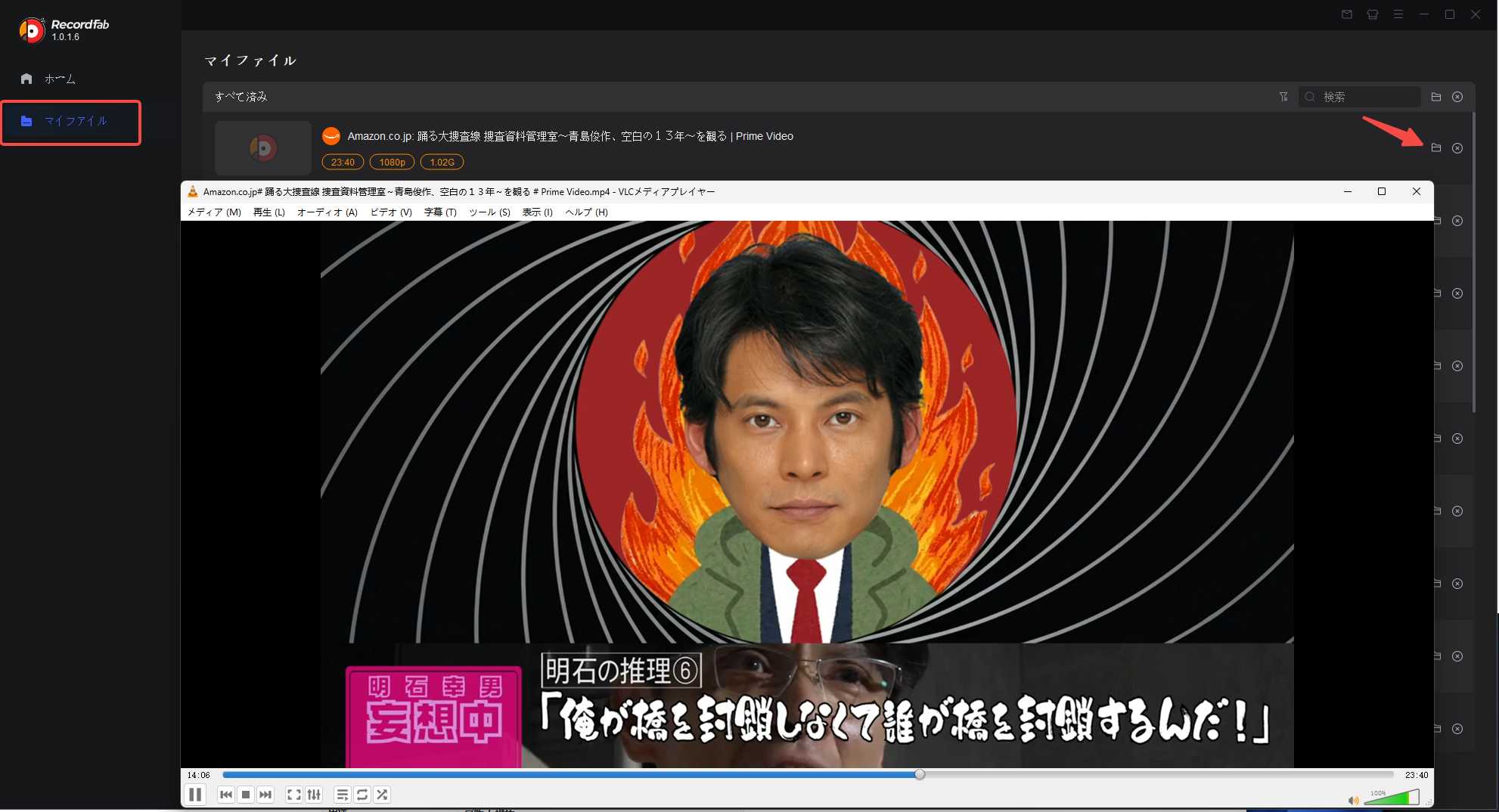Delete all files via header X icon

[x=1457, y=97]
